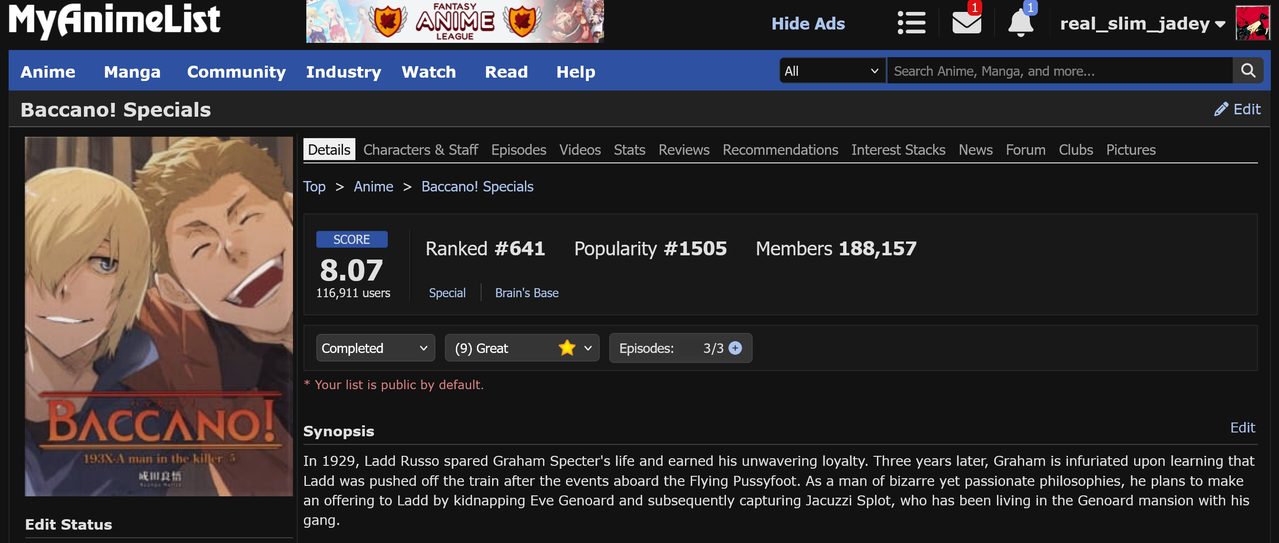Click the Members 188,157 text

coord(836,249)
